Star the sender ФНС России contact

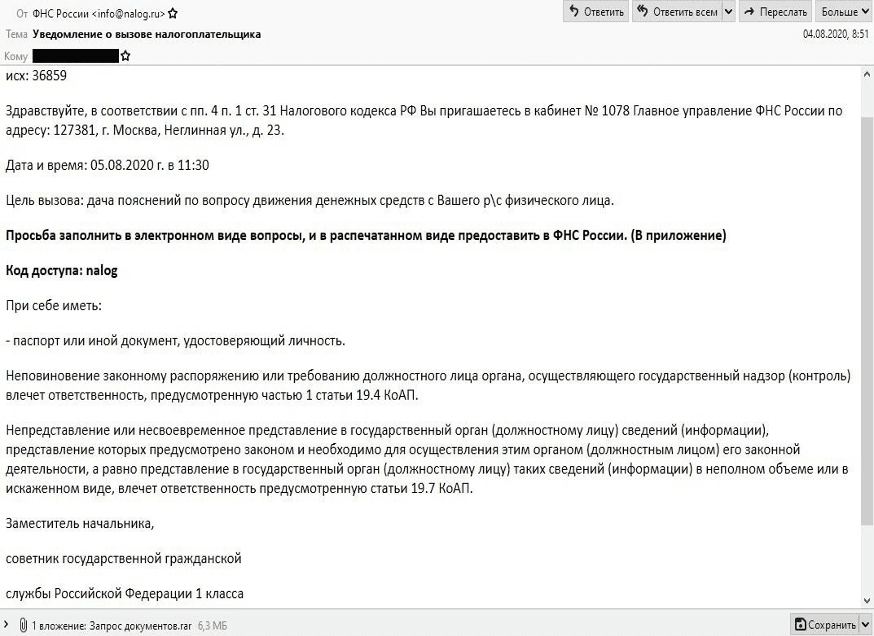coord(174,14)
